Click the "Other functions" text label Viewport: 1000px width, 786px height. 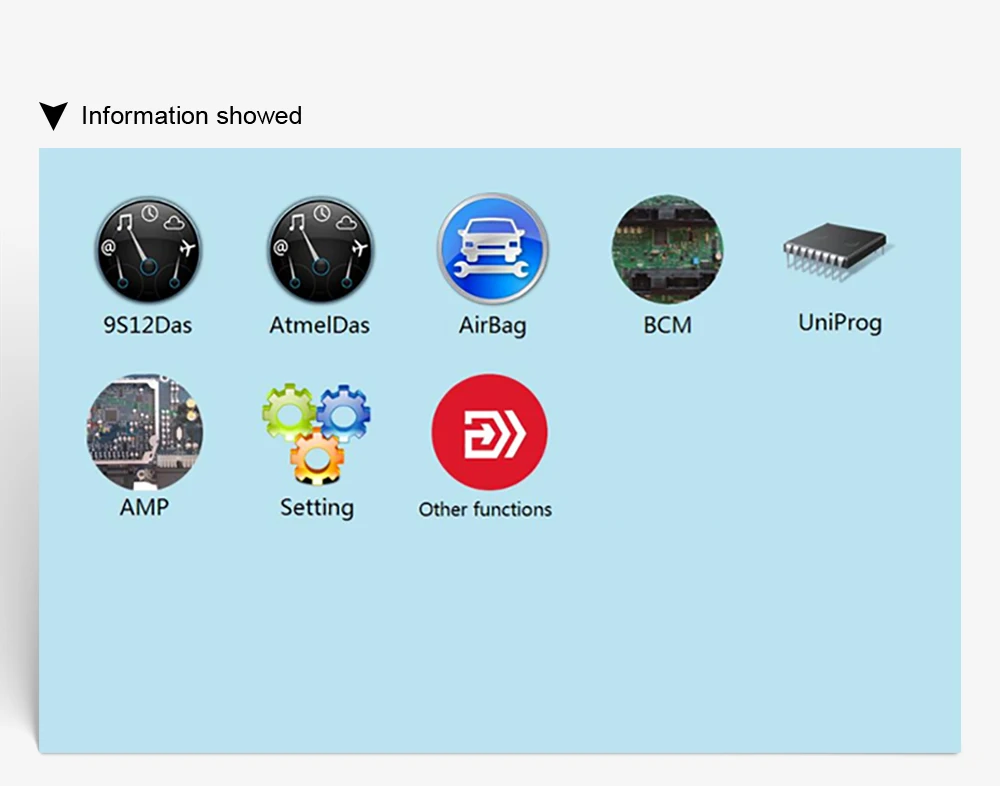click(x=485, y=510)
